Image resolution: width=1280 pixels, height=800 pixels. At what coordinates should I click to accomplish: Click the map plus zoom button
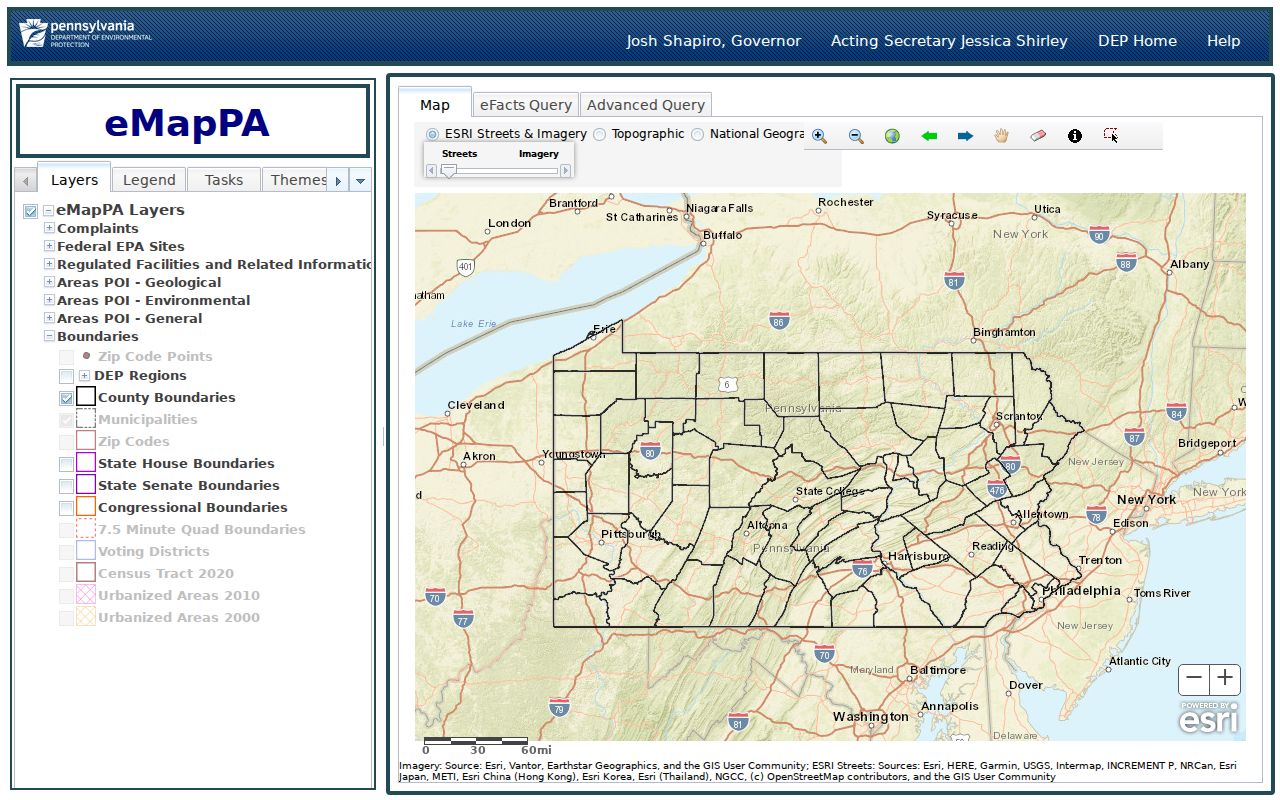(1225, 680)
